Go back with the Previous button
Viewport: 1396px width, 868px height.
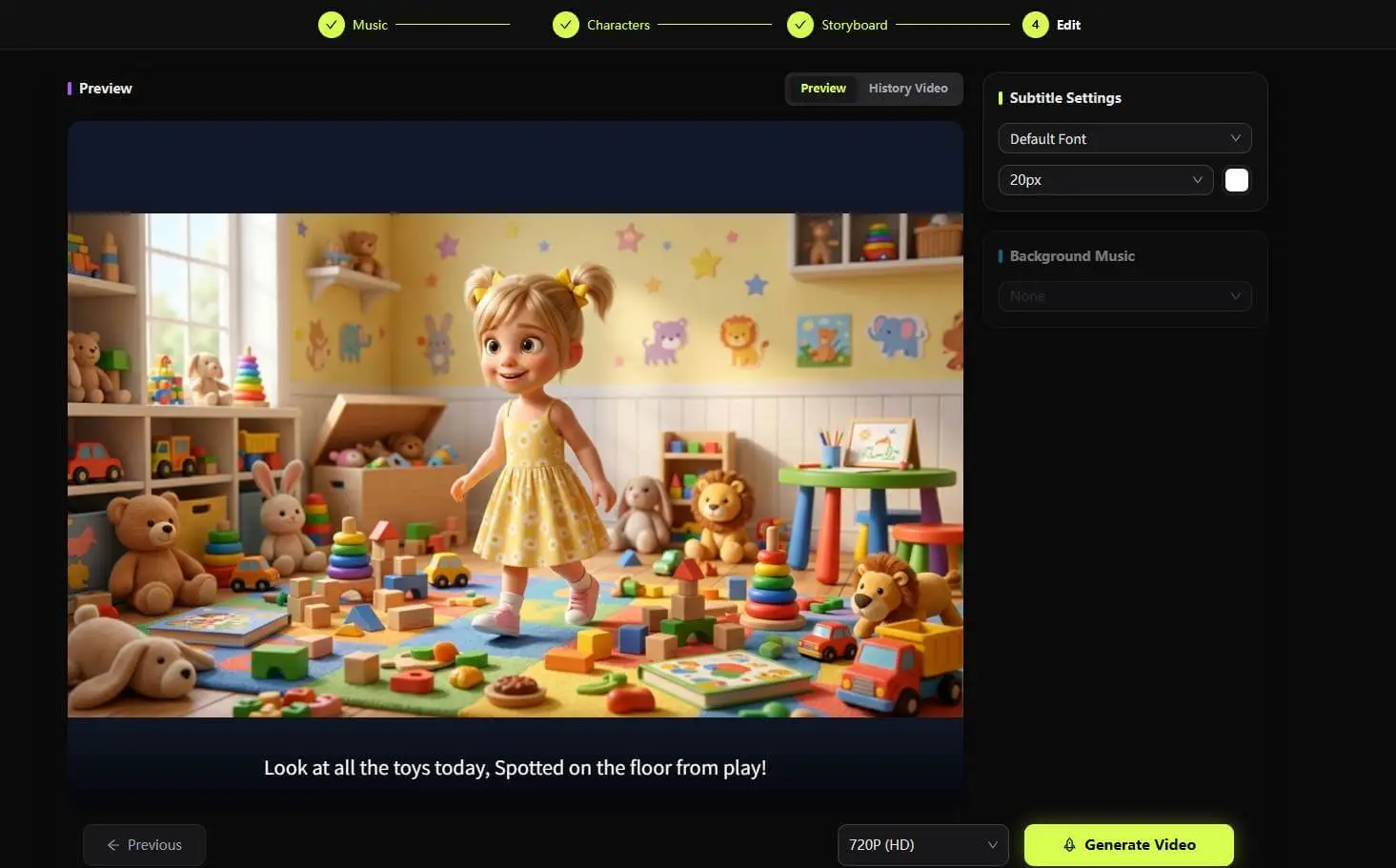[144, 845]
